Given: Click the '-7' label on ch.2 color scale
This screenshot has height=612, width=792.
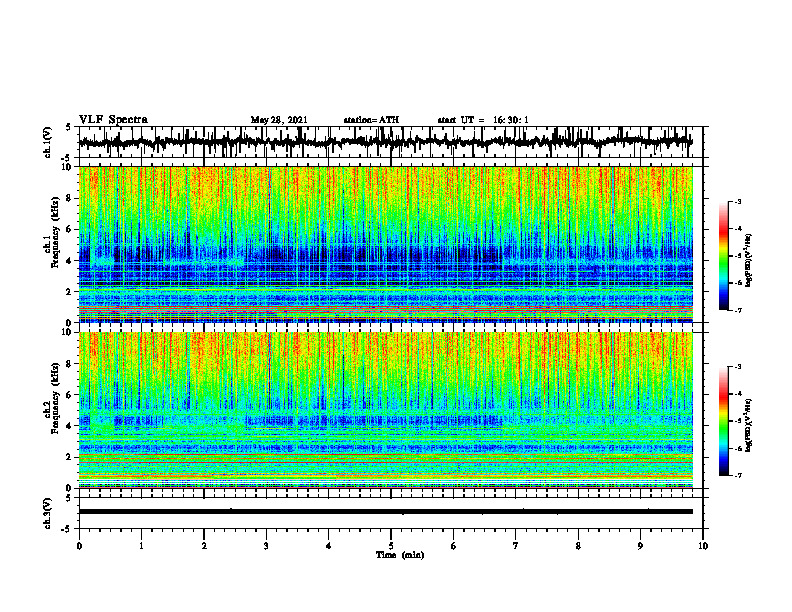Looking at the screenshot, I should click(x=738, y=475).
